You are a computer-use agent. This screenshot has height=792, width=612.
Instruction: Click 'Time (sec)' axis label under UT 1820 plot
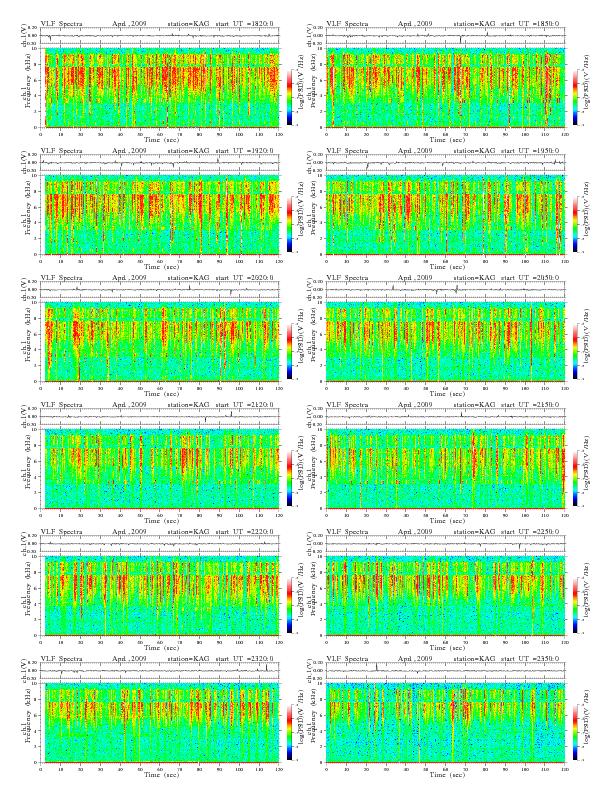pos(161,139)
